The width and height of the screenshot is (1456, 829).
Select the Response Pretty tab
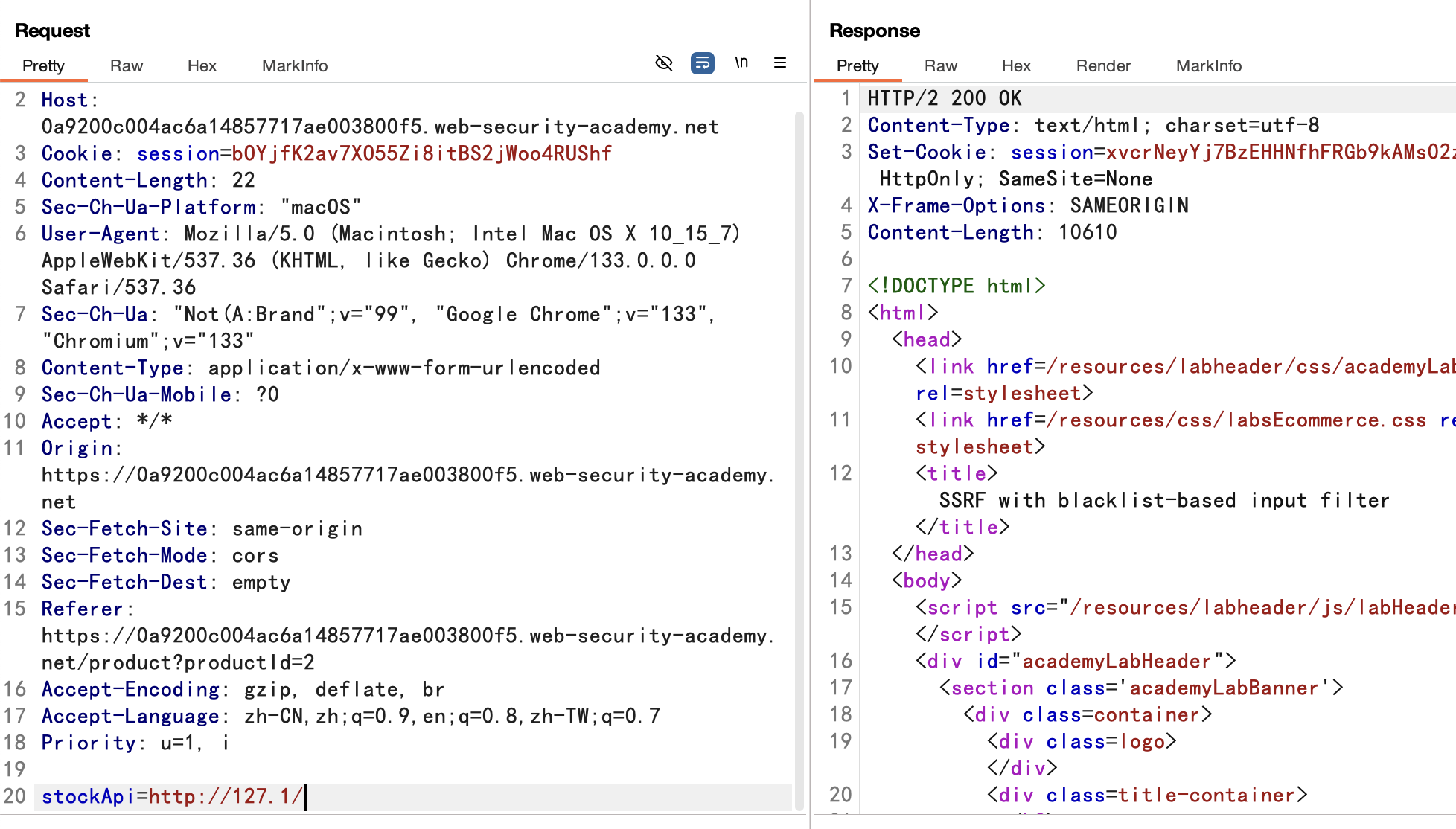tap(858, 65)
